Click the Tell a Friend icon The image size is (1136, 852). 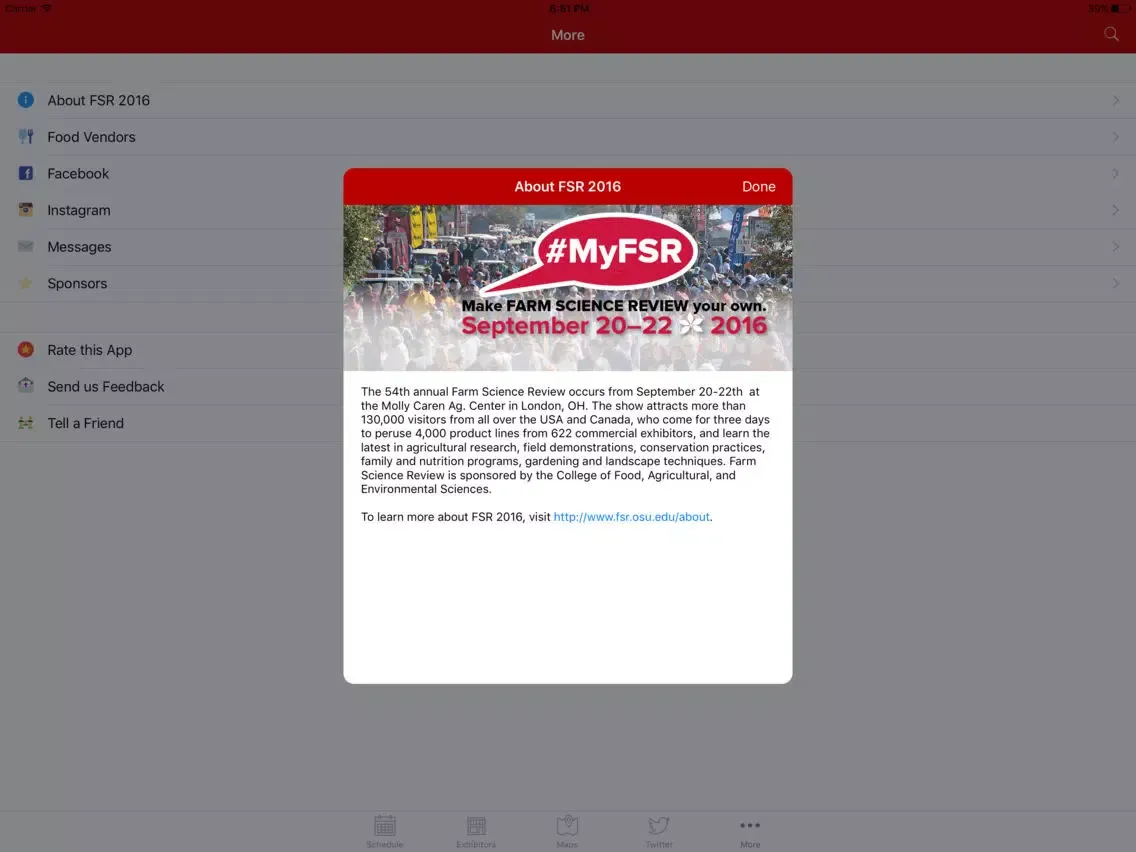[x=25, y=423]
